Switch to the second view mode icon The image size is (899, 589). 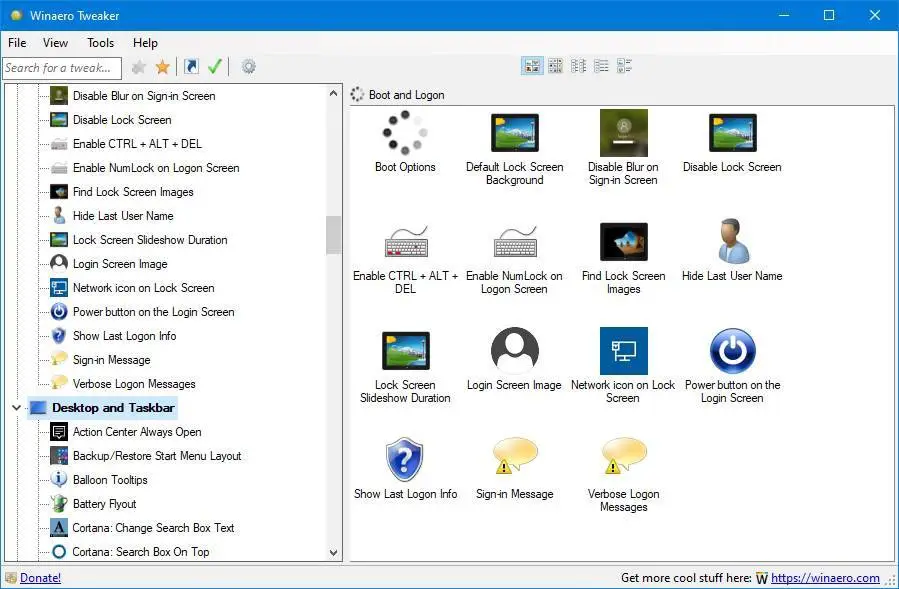(x=555, y=66)
